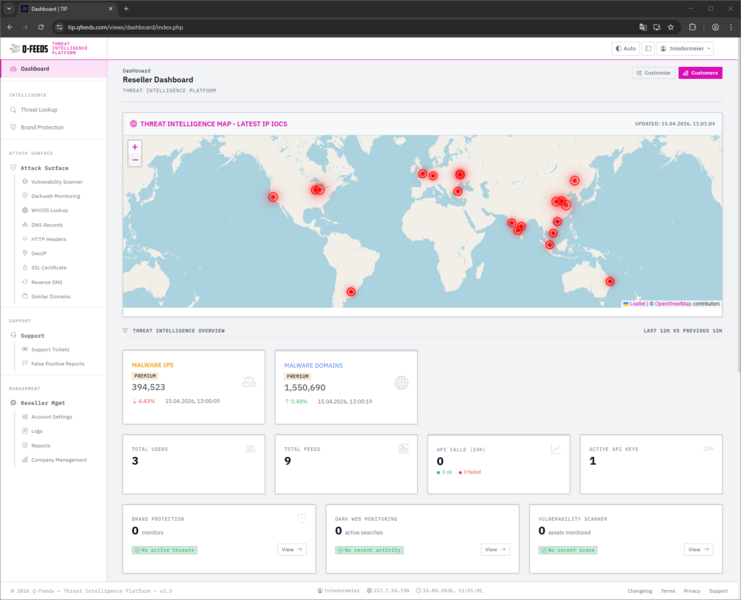The width and height of the screenshot is (741, 600).
Task: Zoom out on the threat map
Action: (135, 160)
